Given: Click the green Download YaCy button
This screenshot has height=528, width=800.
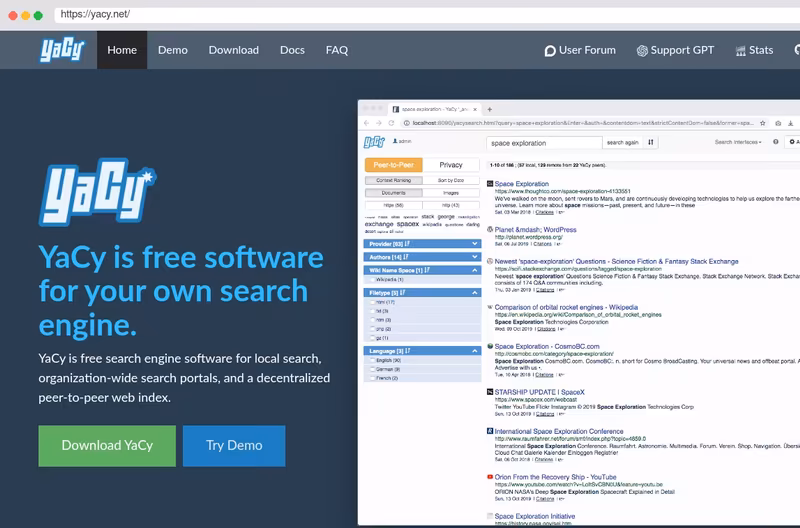Looking at the screenshot, I should click(x=107, y=445).
